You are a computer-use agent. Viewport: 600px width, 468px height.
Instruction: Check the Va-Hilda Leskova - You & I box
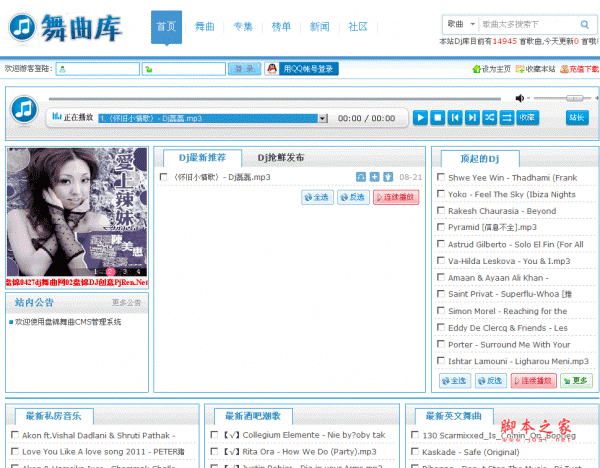[441, 261]
